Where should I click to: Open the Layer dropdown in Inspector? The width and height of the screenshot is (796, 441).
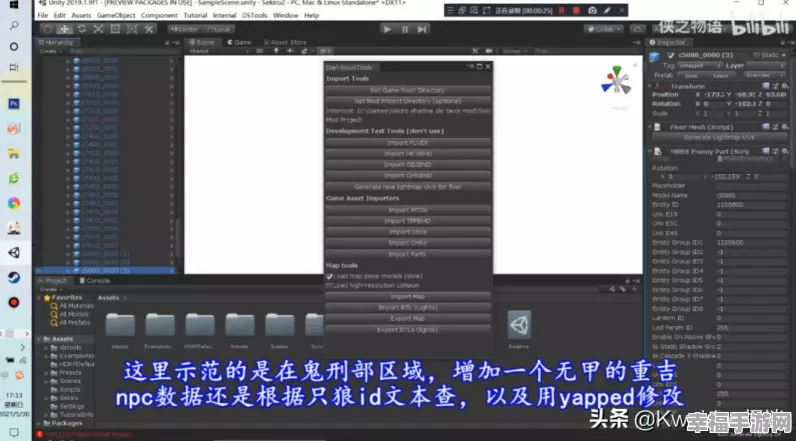(765, 65)
